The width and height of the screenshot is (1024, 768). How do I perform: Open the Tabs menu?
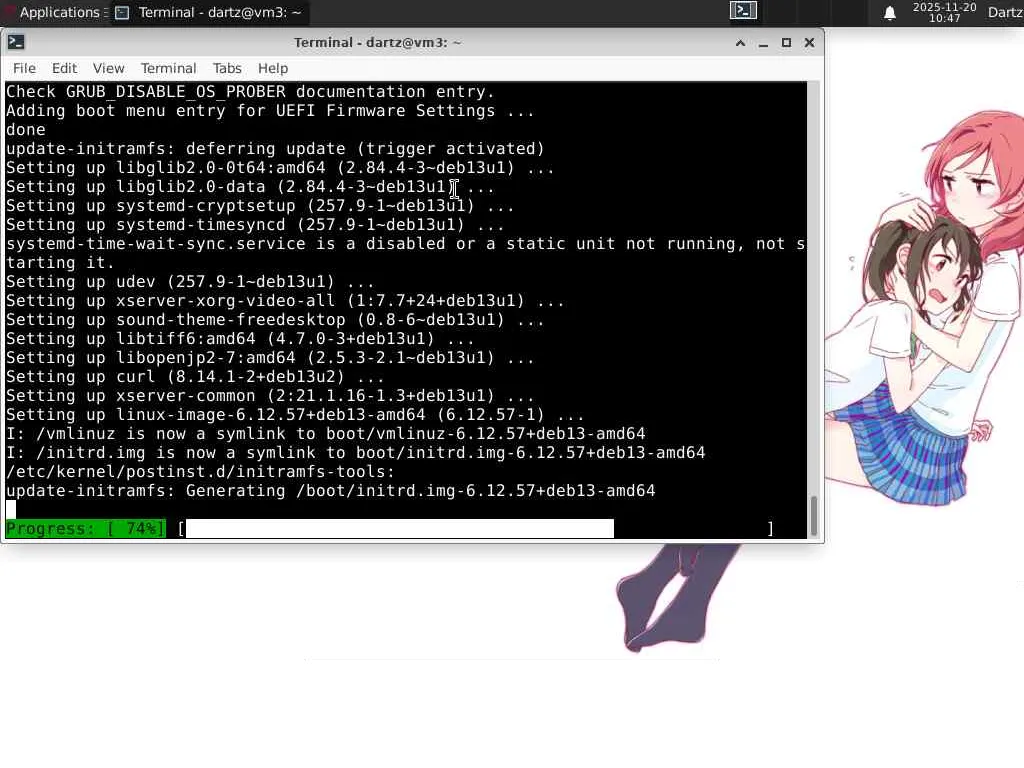tap(227, 68)
